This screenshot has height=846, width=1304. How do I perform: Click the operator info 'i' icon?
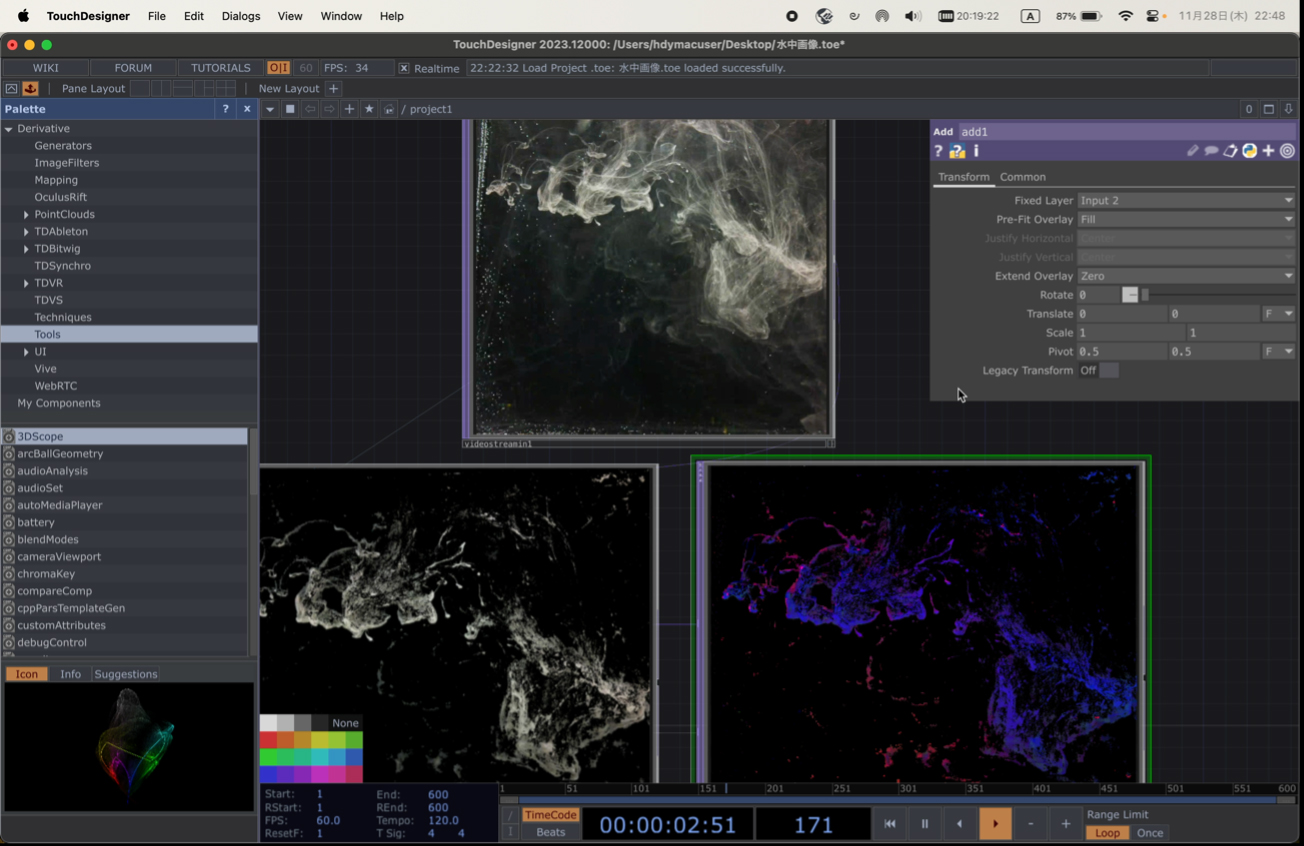point(976,151)
